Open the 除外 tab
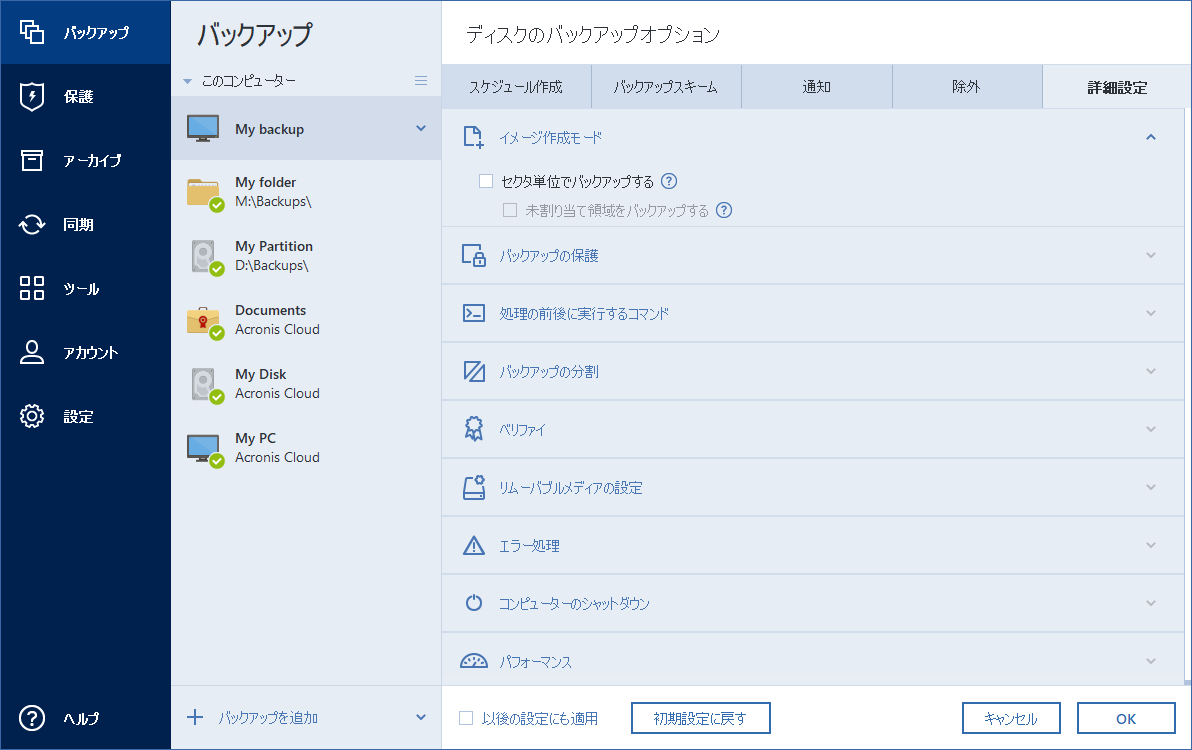Image resolution: width=1192 pixels, height=750 pixels. [966, 87]
